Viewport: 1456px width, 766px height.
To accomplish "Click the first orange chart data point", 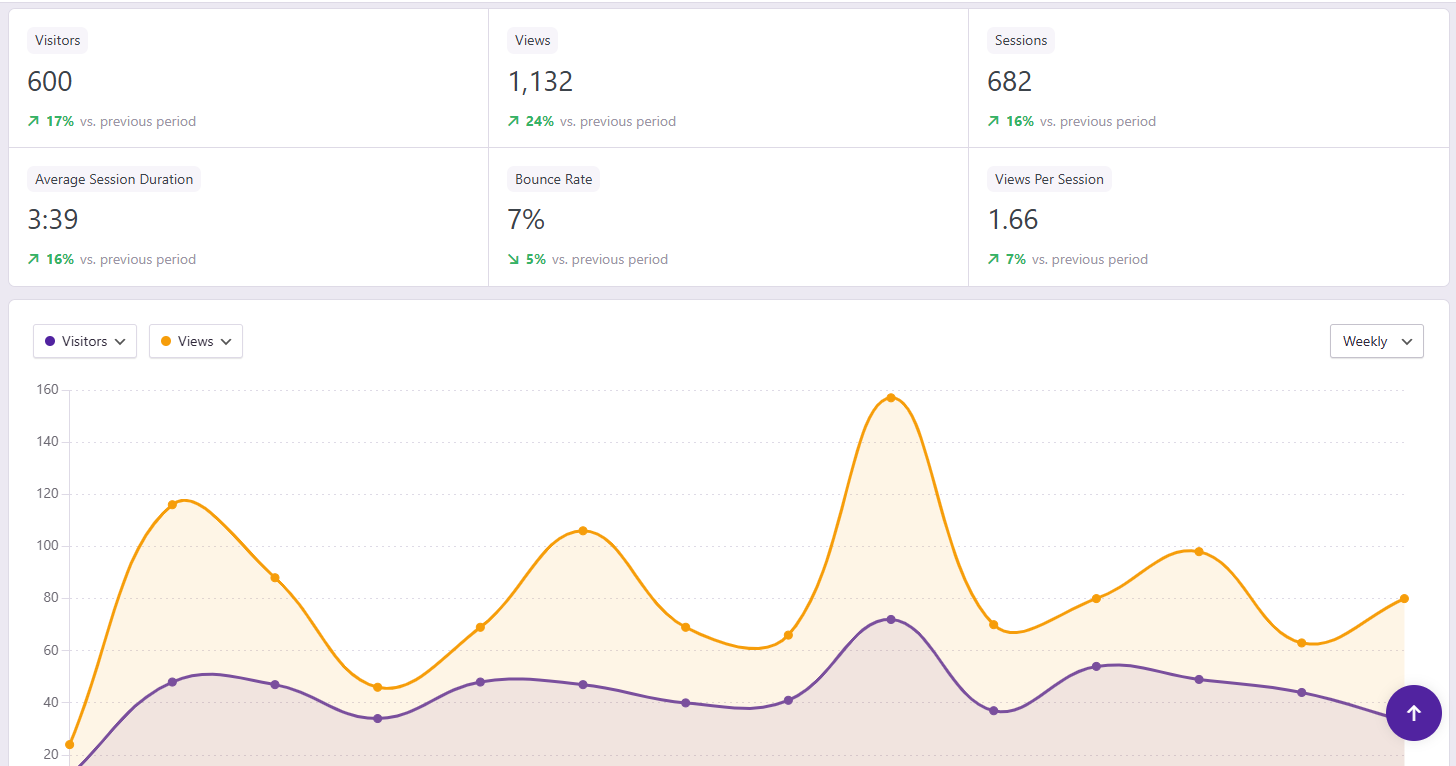I will pyautogui.click(x=69, y=744).
